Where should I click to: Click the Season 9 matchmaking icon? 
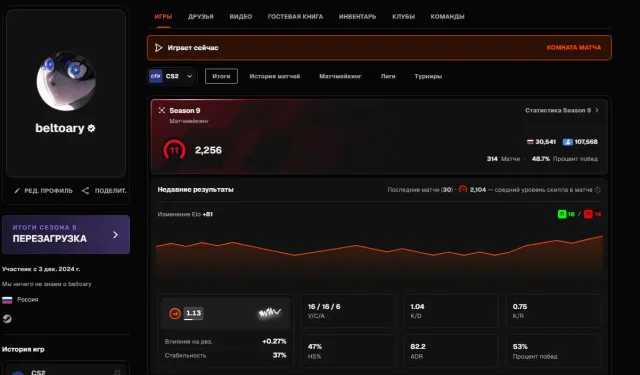pyautogui.click(x=162, y=111)
